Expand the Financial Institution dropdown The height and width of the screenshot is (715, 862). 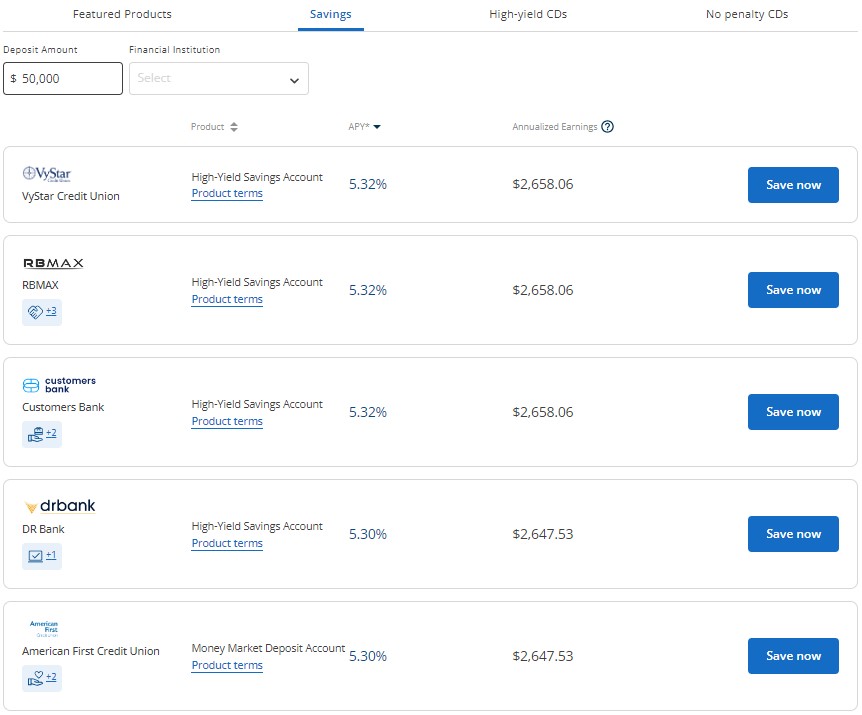(x=219, y=79)
